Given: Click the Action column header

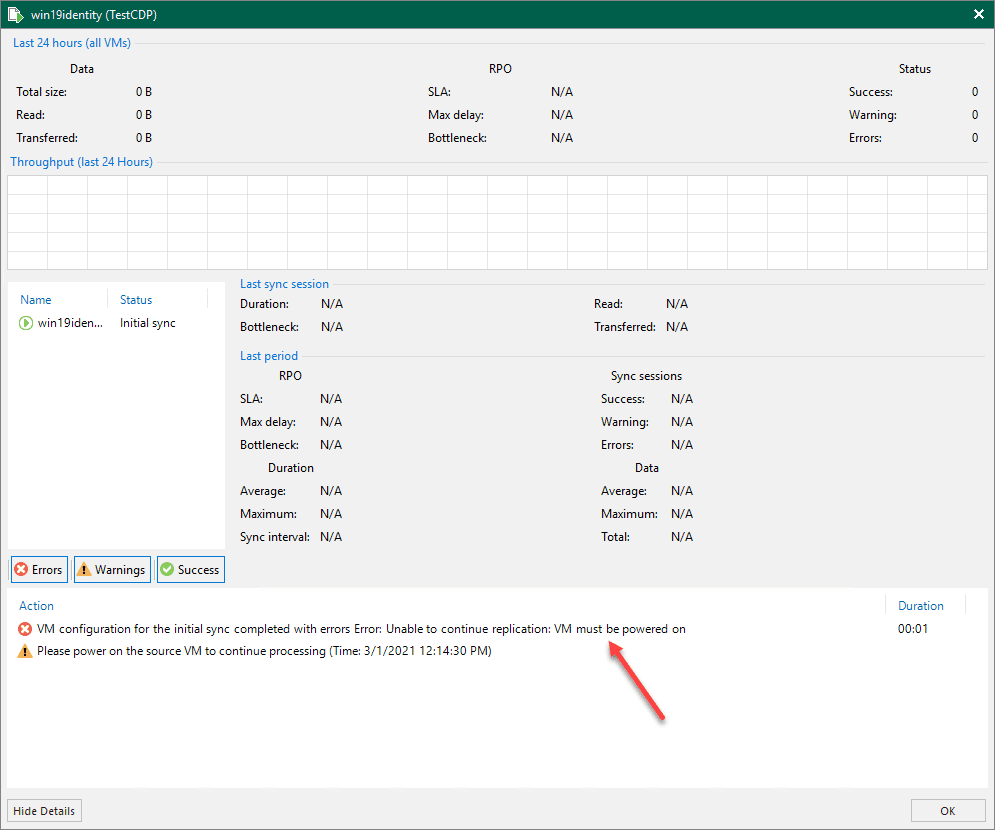Looking at the screenshot, I should tap(37, 605).
